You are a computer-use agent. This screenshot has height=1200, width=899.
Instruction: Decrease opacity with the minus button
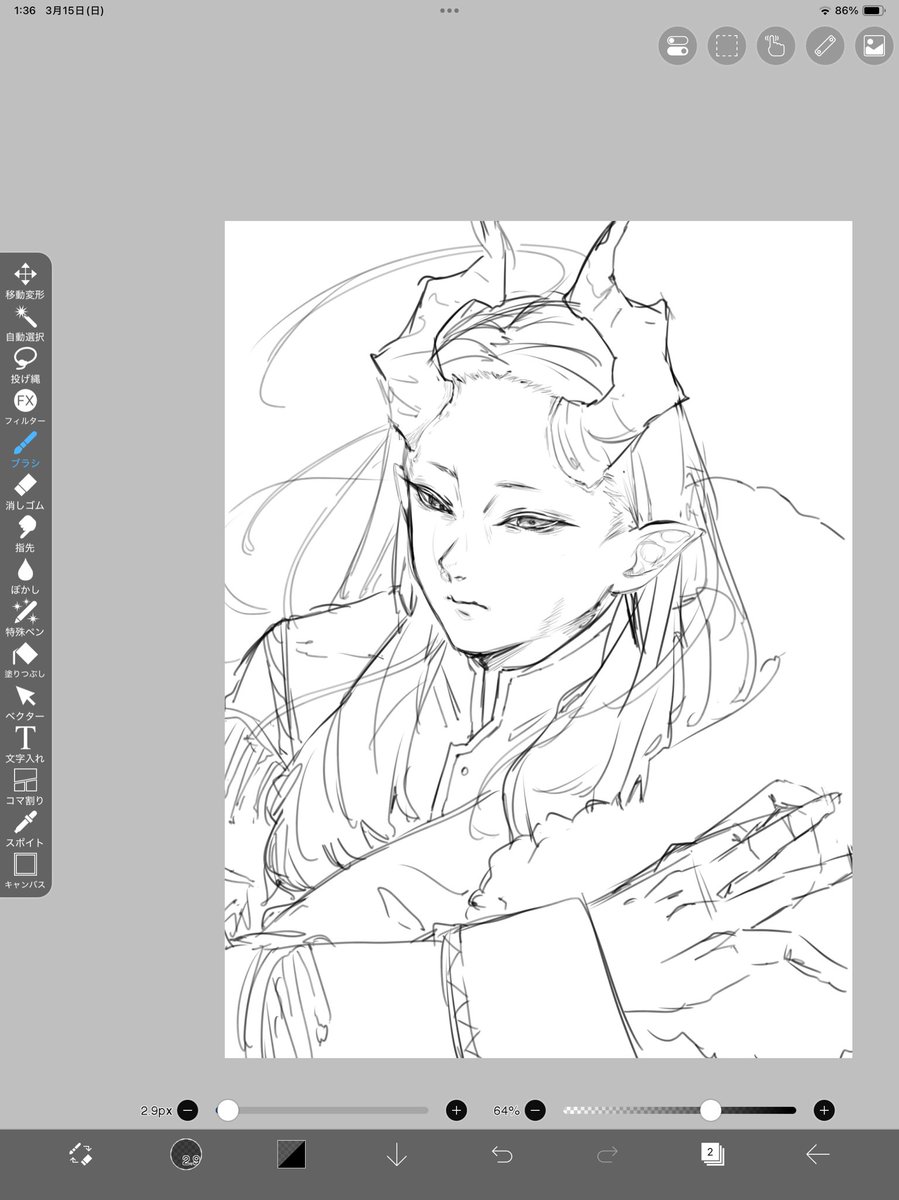pos(535,1110)
